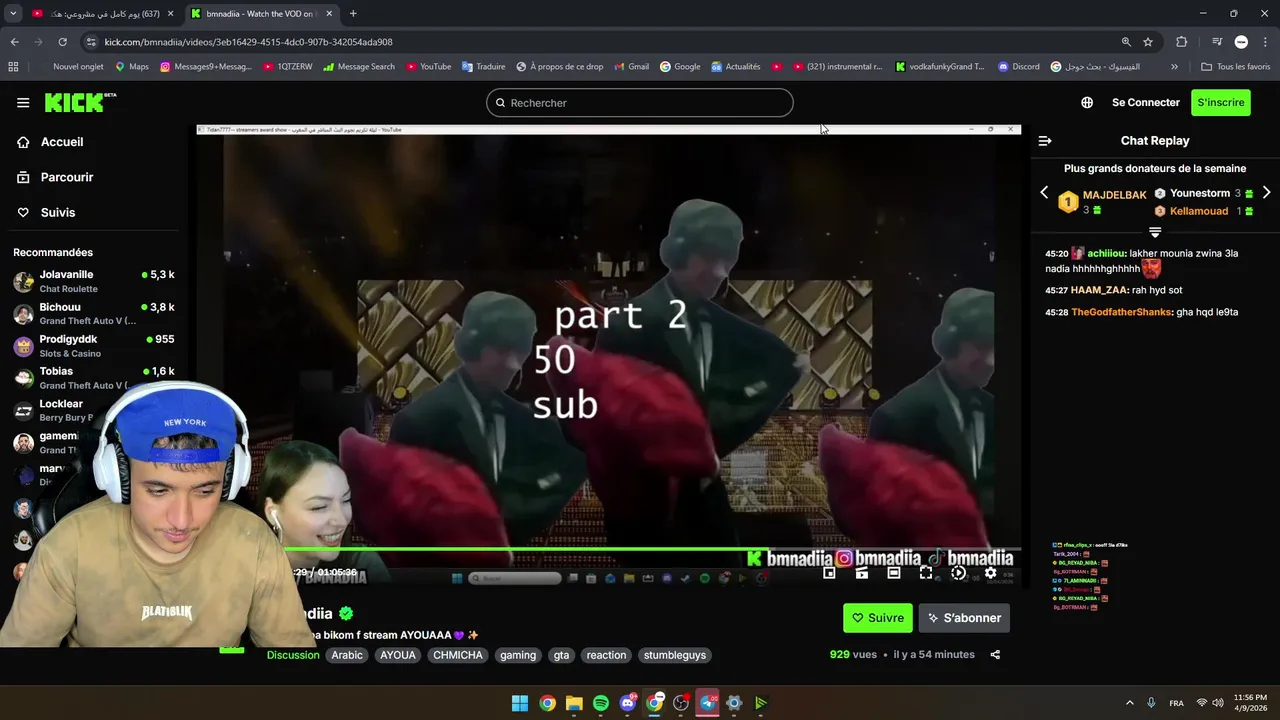
Task: Click the S'inscrire button
Action: pos(1221,102)
